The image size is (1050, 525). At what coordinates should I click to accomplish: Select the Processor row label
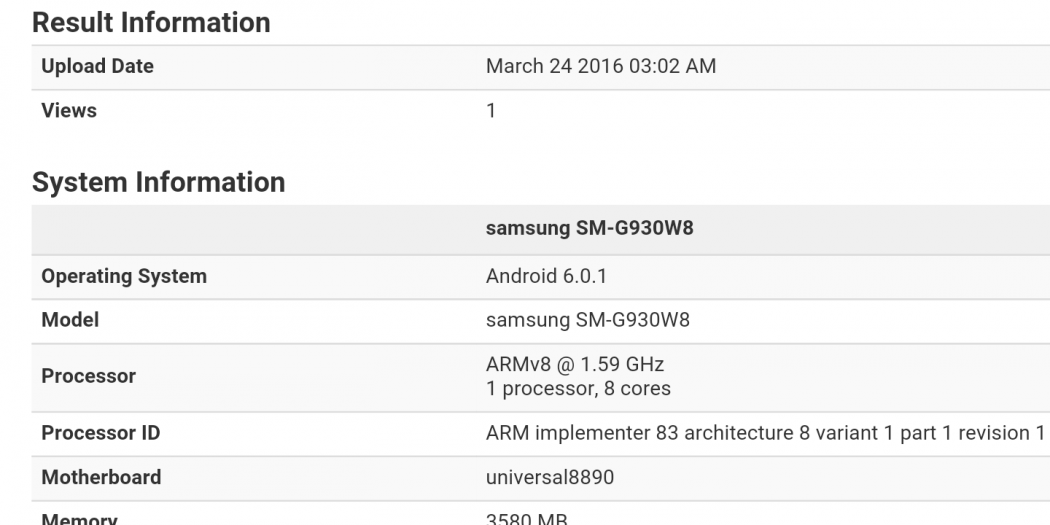coord(88,377)
